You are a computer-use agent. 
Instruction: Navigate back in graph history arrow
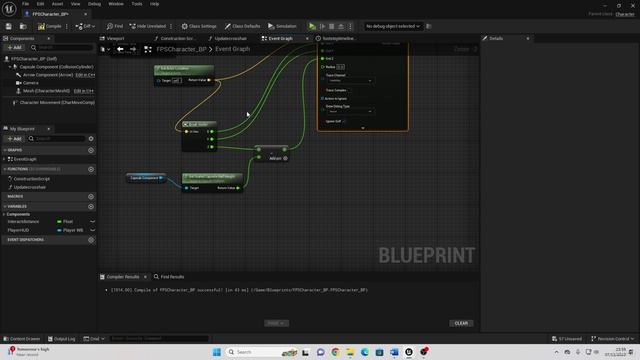pyautogui.click(x=120, y=49)
